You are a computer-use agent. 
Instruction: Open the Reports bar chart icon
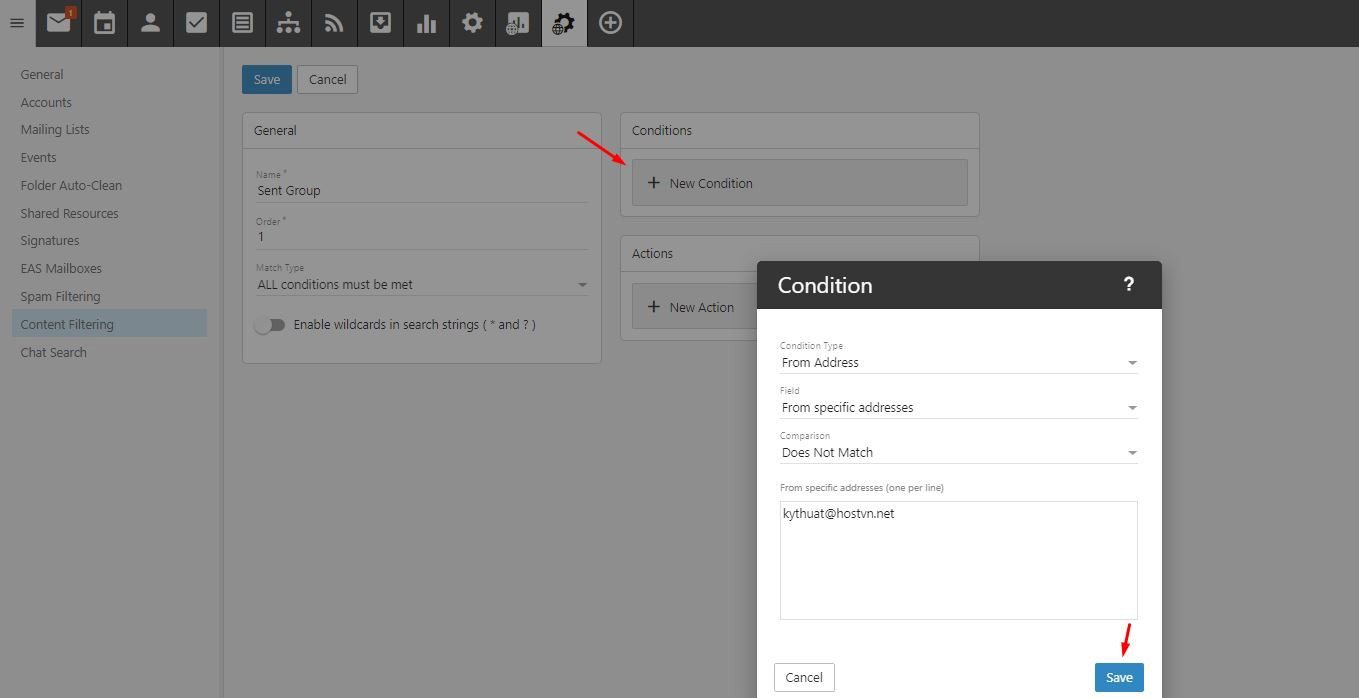[426, 23]
